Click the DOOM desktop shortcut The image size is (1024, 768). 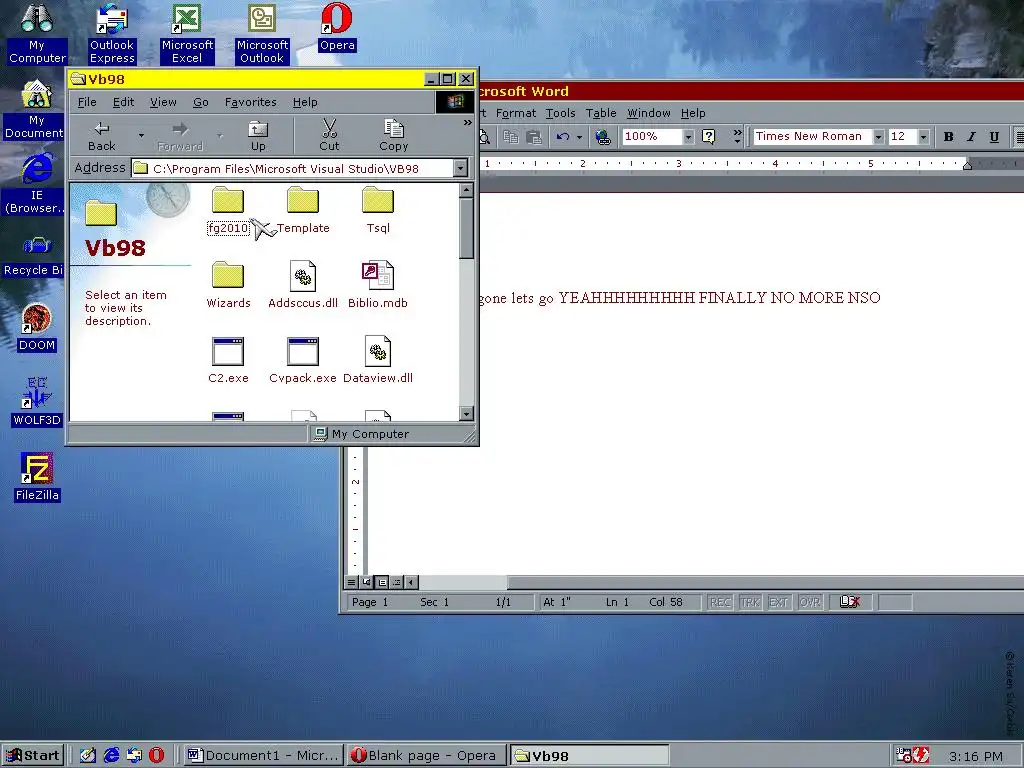37,328
